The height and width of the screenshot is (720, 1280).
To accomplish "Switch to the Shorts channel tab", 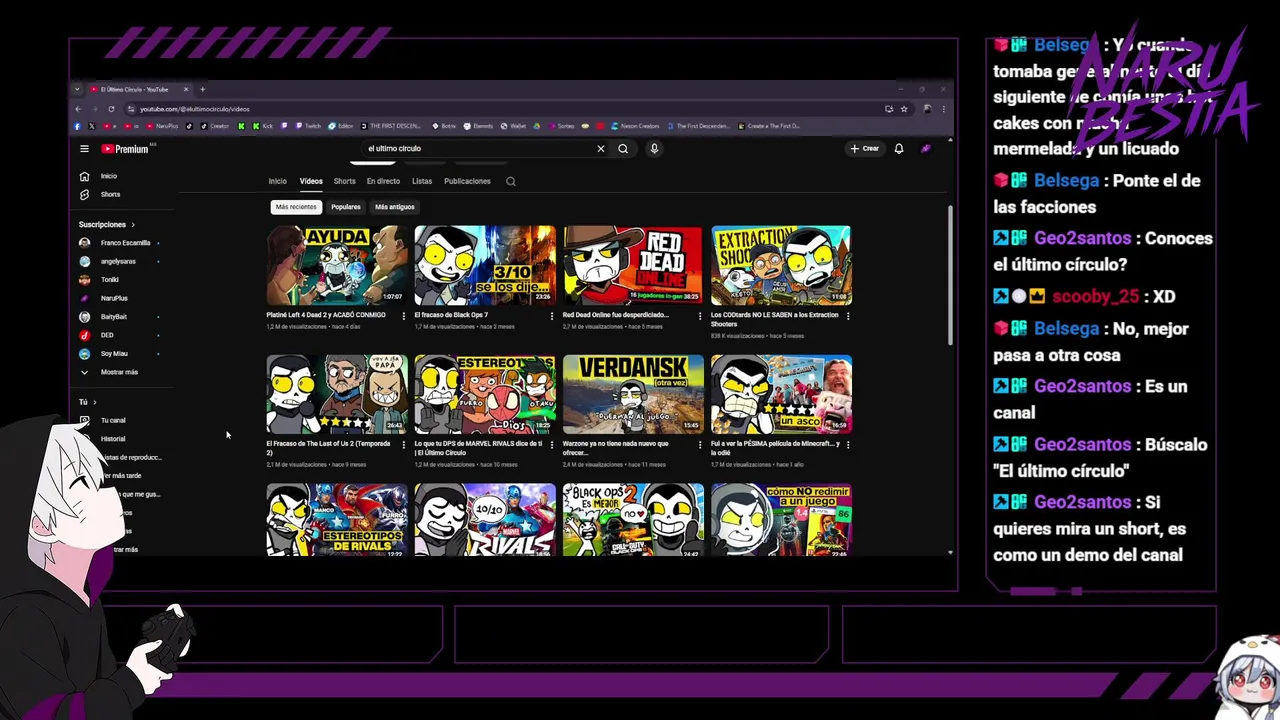I will pos(344,182).
